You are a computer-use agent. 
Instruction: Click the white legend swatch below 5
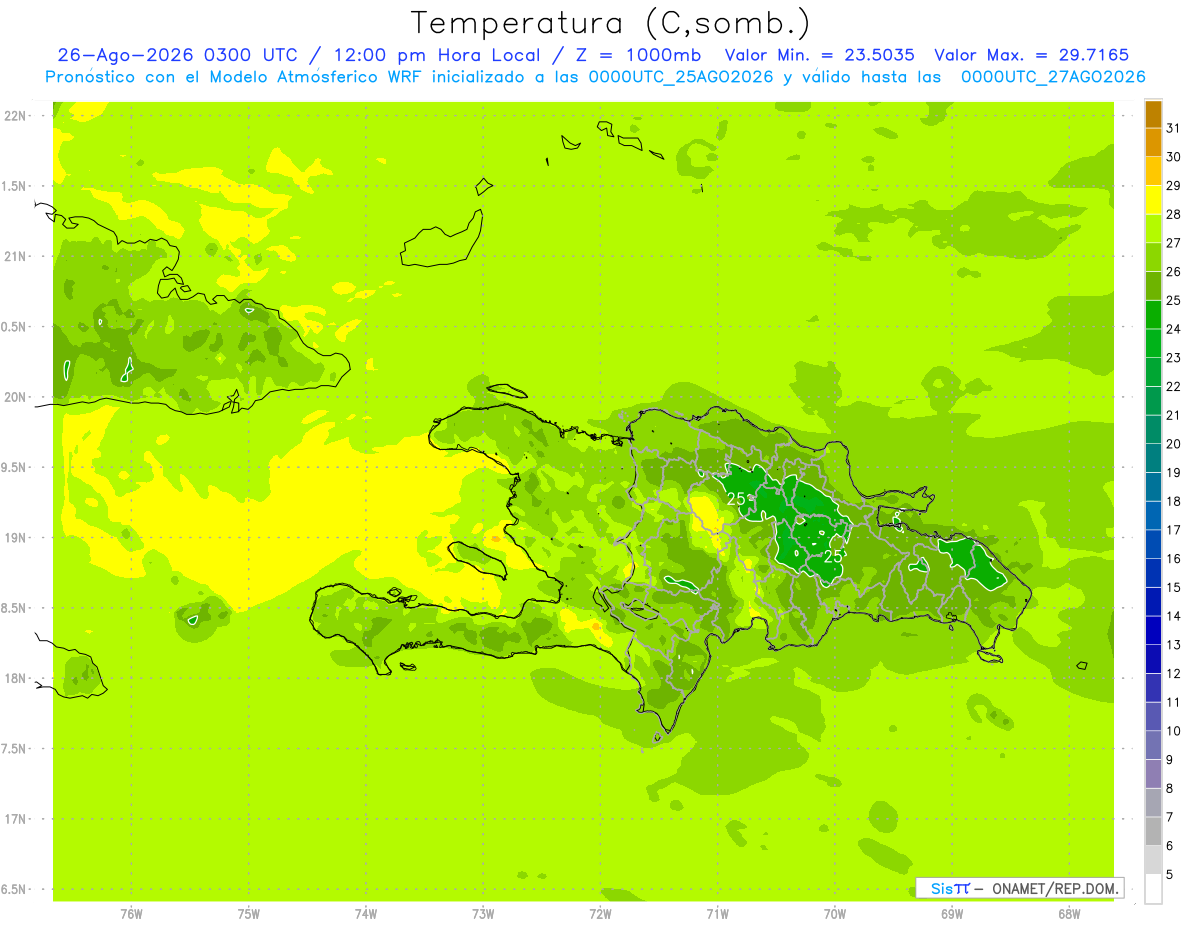pos(1153,889)
